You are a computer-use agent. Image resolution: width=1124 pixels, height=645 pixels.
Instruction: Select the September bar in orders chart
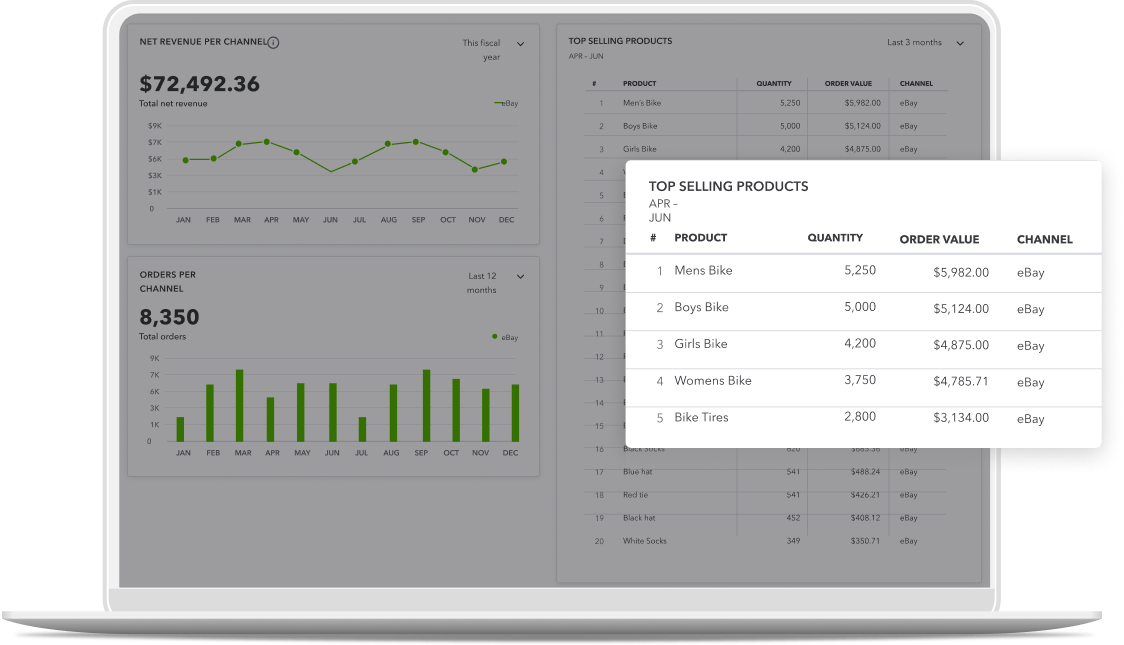click(x=426, y=406)
